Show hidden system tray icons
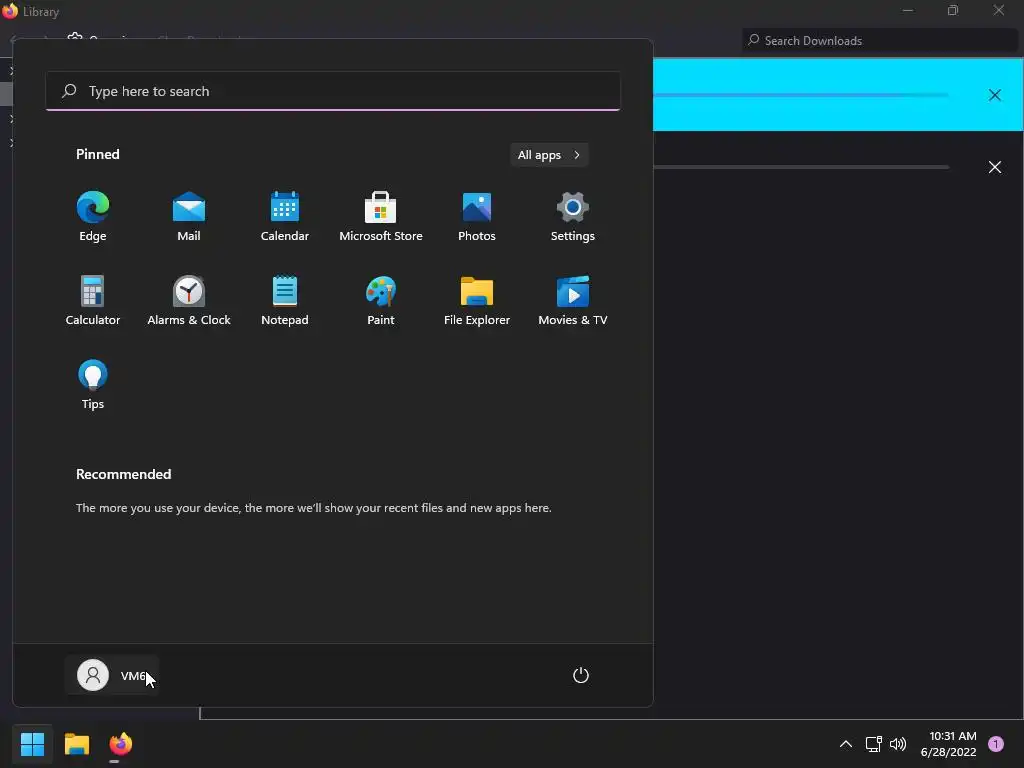This screenshot has height=768, width=1024. pyautogui.click(x=846, y=744)
